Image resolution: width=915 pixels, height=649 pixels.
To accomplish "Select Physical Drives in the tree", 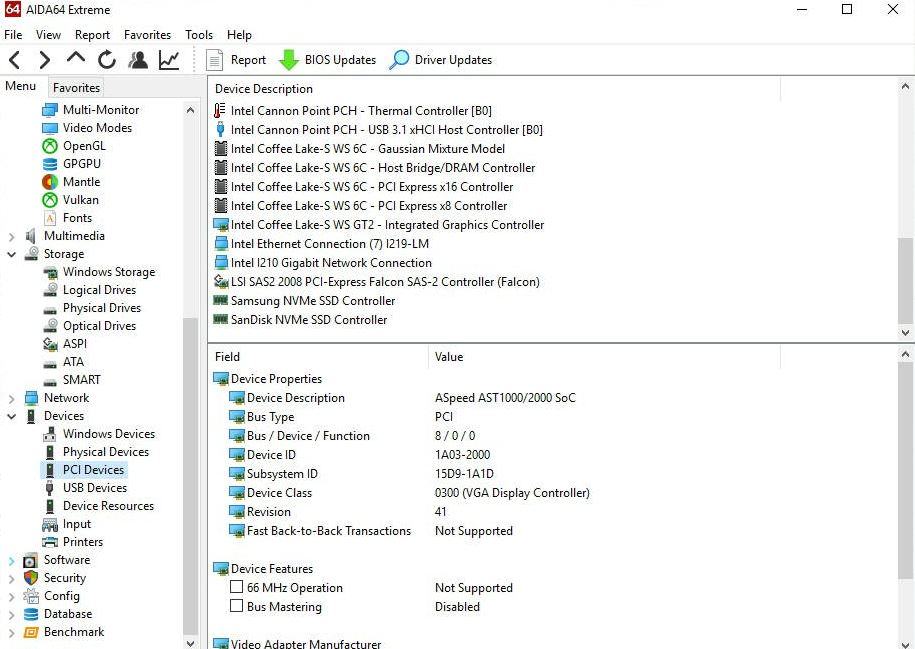I will tap(102, 308).
